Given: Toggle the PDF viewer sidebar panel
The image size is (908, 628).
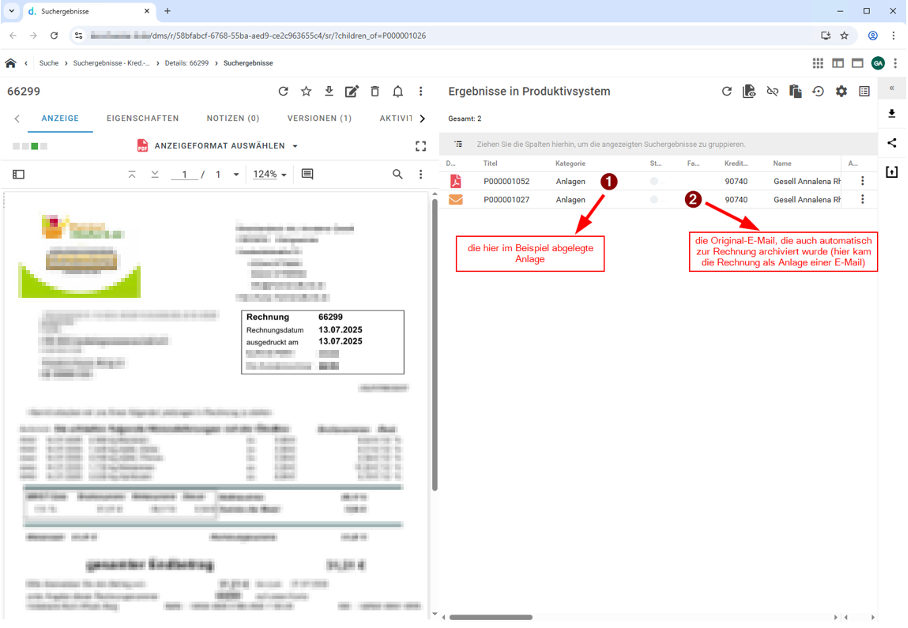Looking at the screenshot, I should [19, 174].
